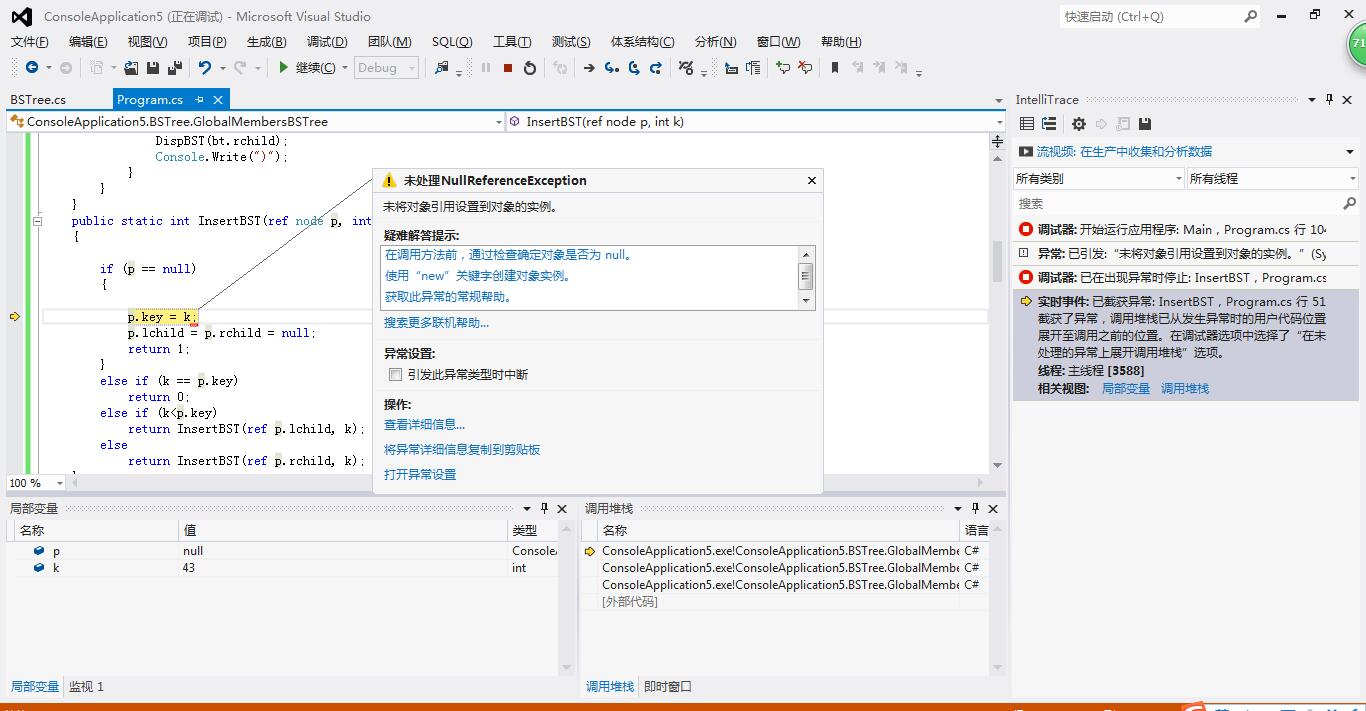Click the Step Out icon
The image size is (1366, 711).
pyautogui.click(x=656, y=68)
